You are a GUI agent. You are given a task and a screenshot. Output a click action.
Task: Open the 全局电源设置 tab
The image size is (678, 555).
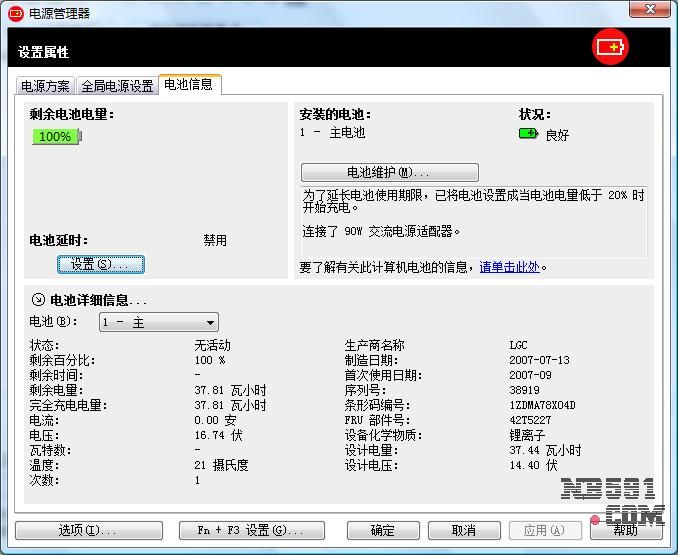pyautogui.click(x=117, y=86)
